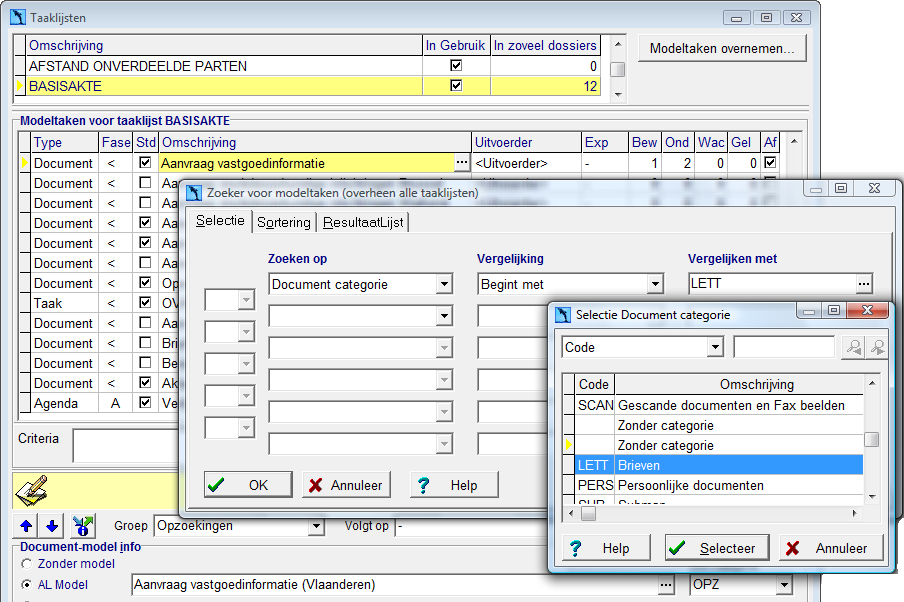The width and height of the screenshot is (904, 602).
Task: Select the SCAN Gescande documenten row
Action: (x=719, y=405)
